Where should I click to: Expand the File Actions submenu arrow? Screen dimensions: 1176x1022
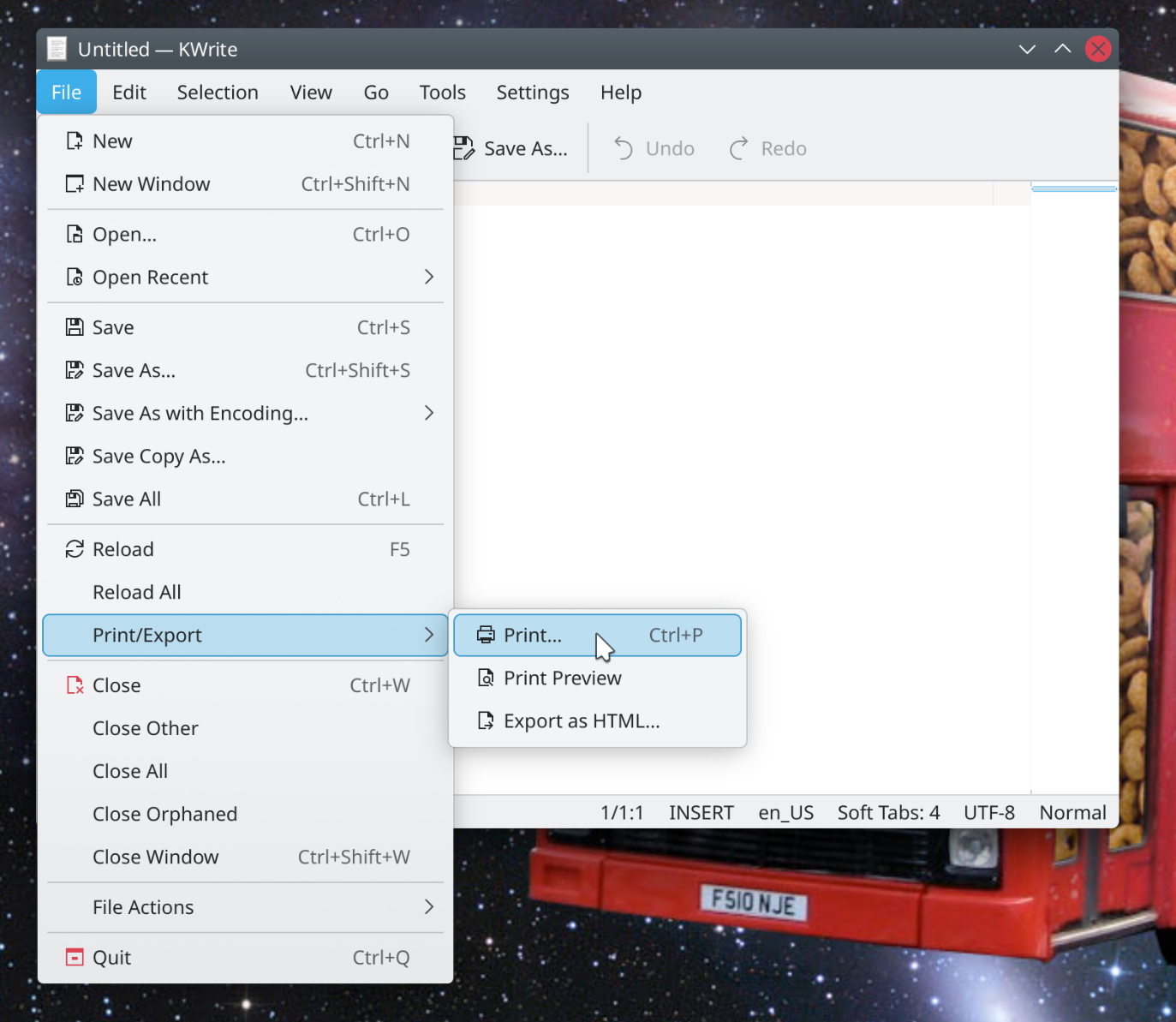pyautogui.click(x=429, y=906)
